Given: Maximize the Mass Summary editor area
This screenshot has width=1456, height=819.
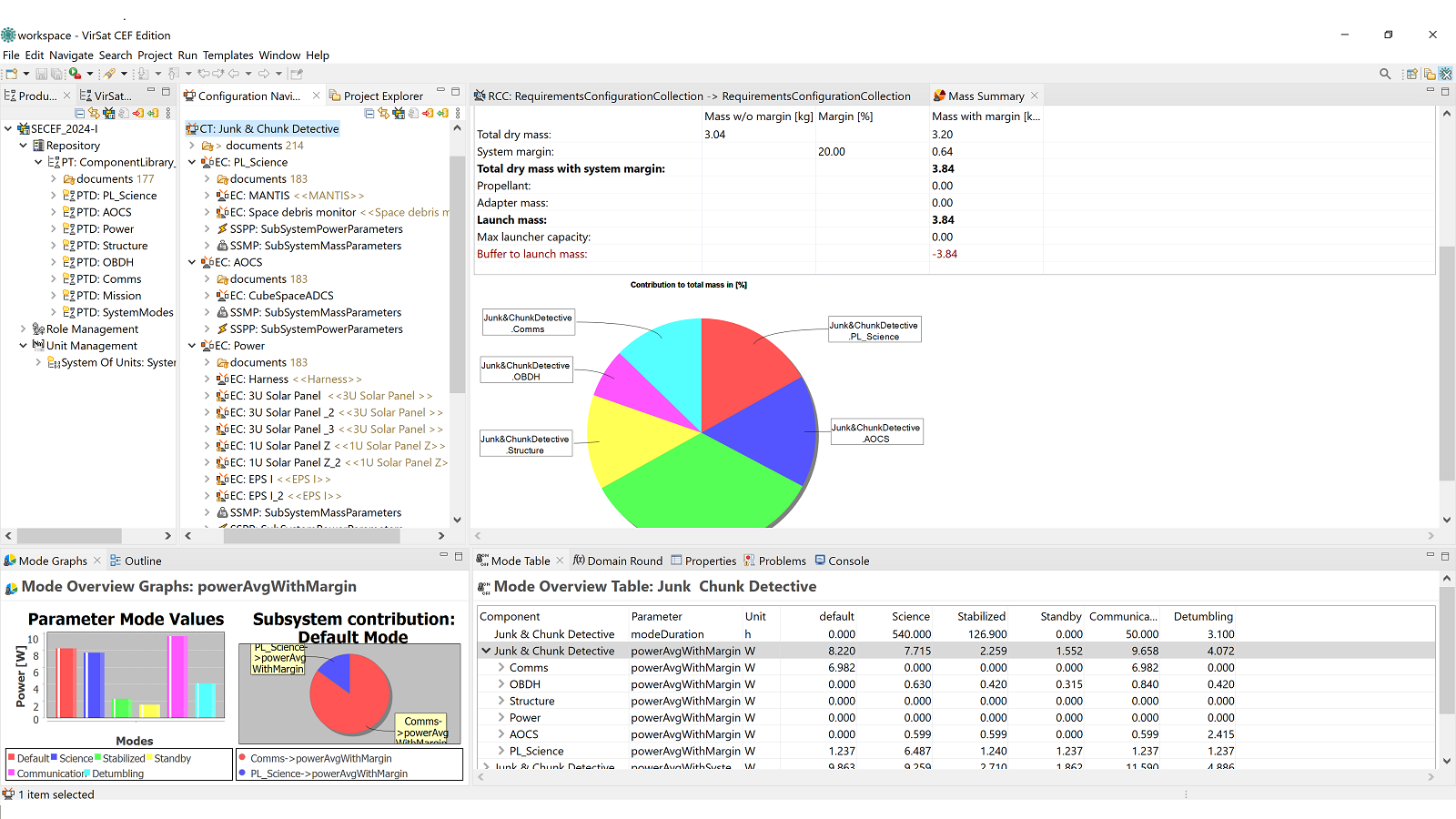Looking at the screenshot, I should pyautogui.click(x=1444, y=91).
